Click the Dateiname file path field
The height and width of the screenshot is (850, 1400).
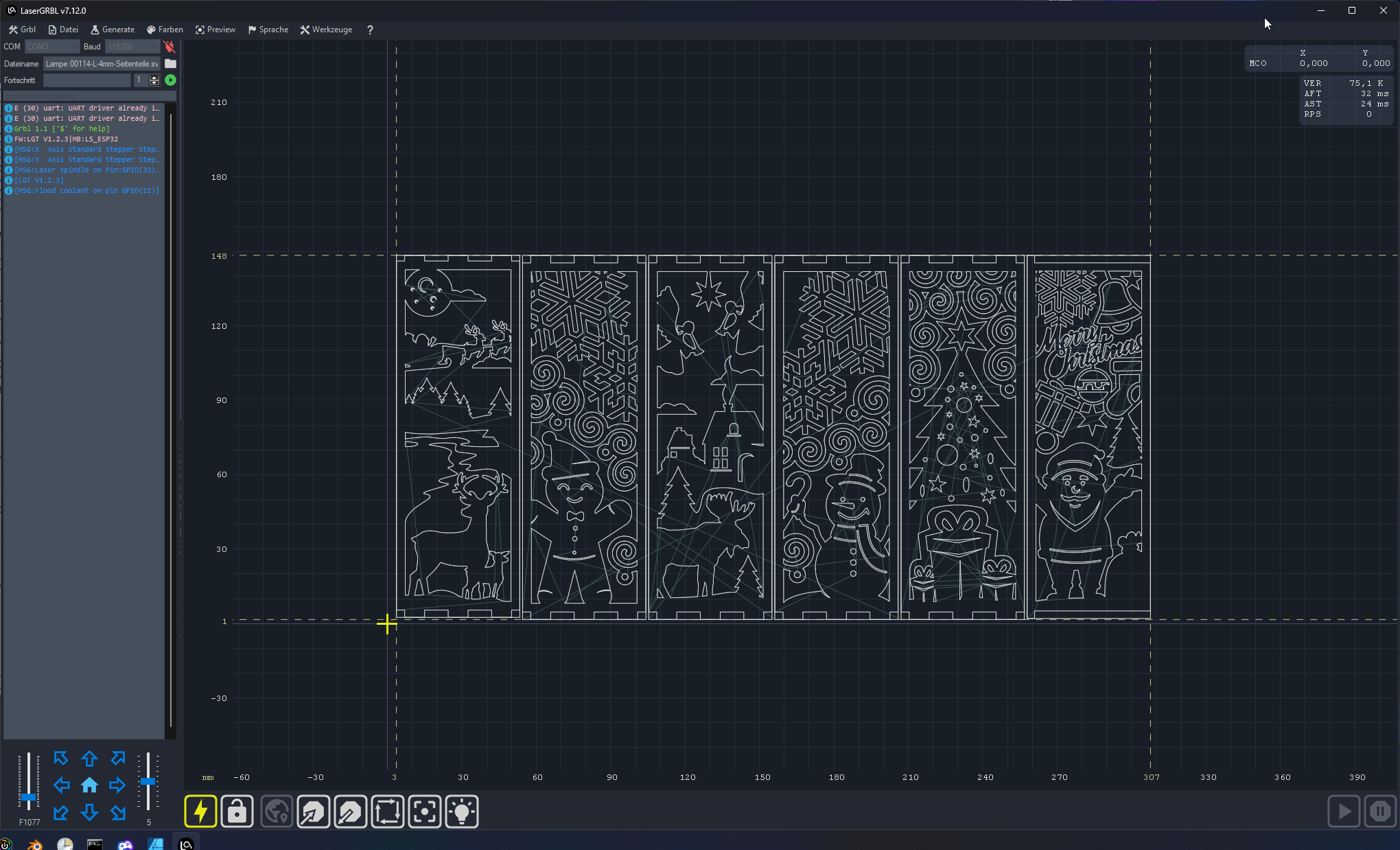(102, 64)
